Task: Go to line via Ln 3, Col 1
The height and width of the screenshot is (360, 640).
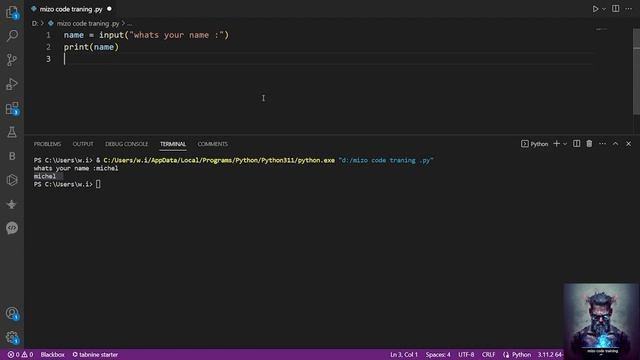Action: pyautogui.click(x=404, y=355)
